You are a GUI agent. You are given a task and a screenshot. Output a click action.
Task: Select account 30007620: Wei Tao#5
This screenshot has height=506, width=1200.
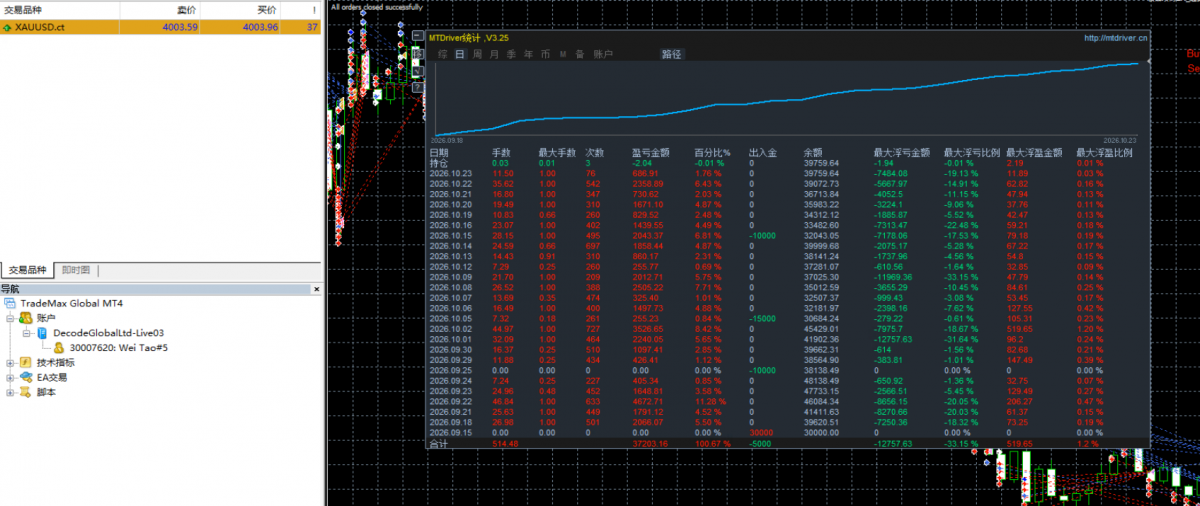(118, 348)
